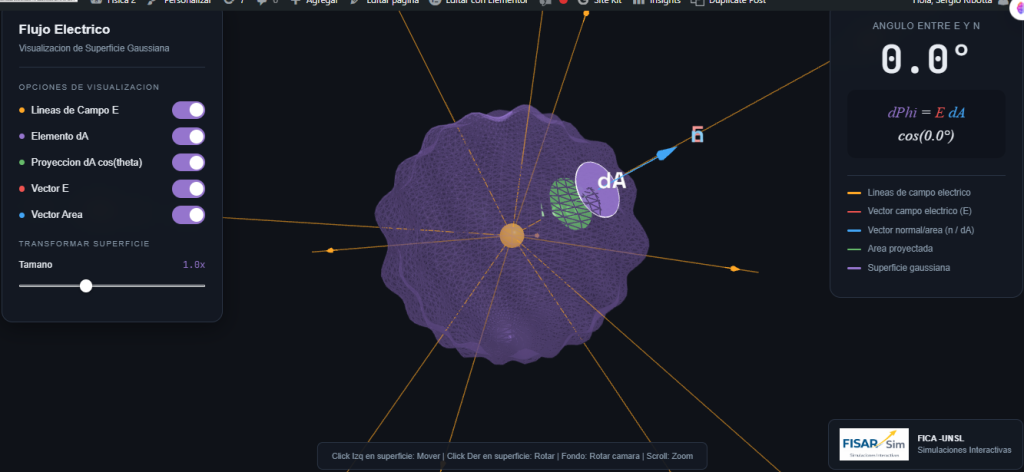Screen dimensions: 1024x472
Task: Click the E vector label marker
Action: click(x=698, y=135)
